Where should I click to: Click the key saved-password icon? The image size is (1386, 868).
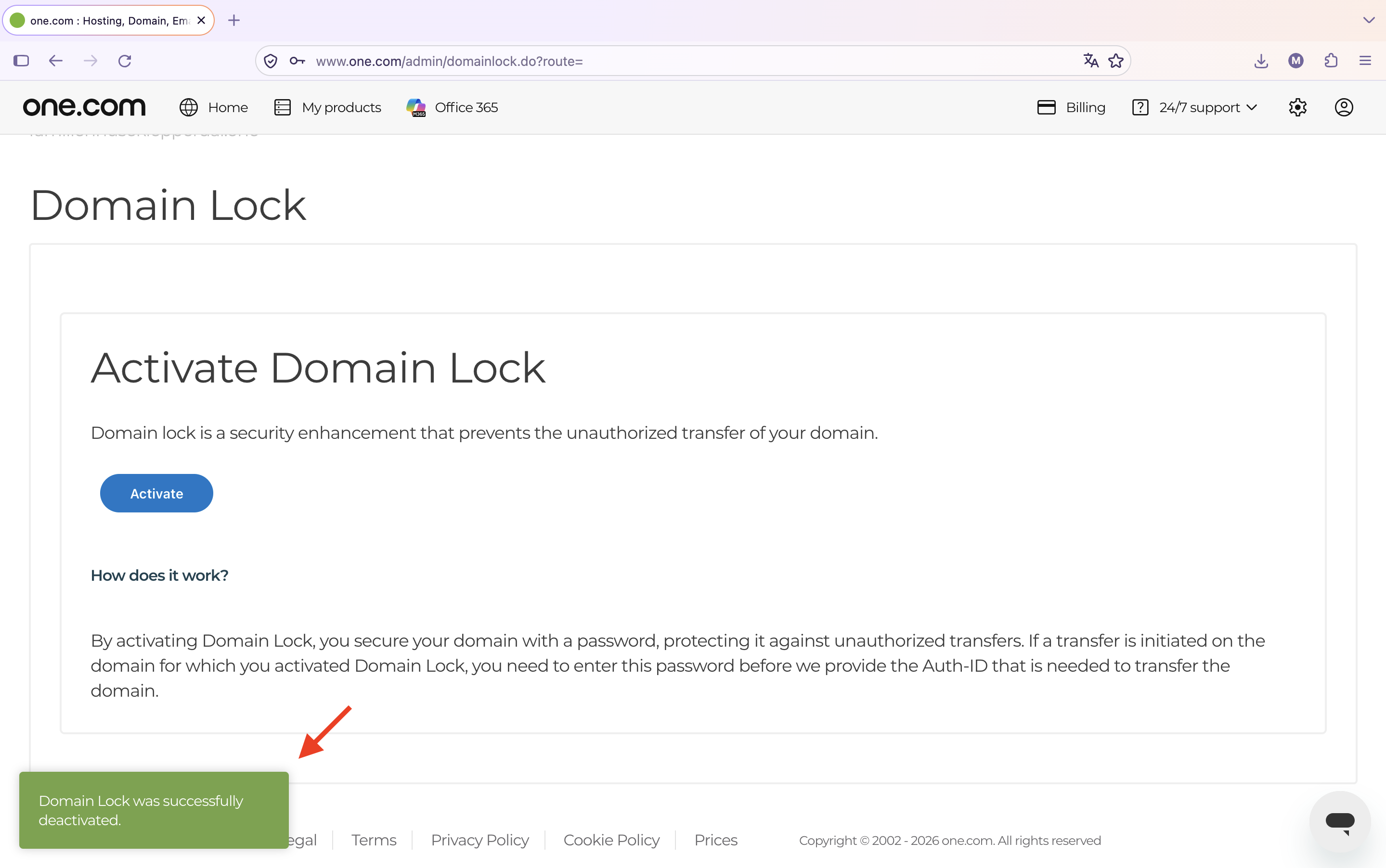[x=297, y=61]
